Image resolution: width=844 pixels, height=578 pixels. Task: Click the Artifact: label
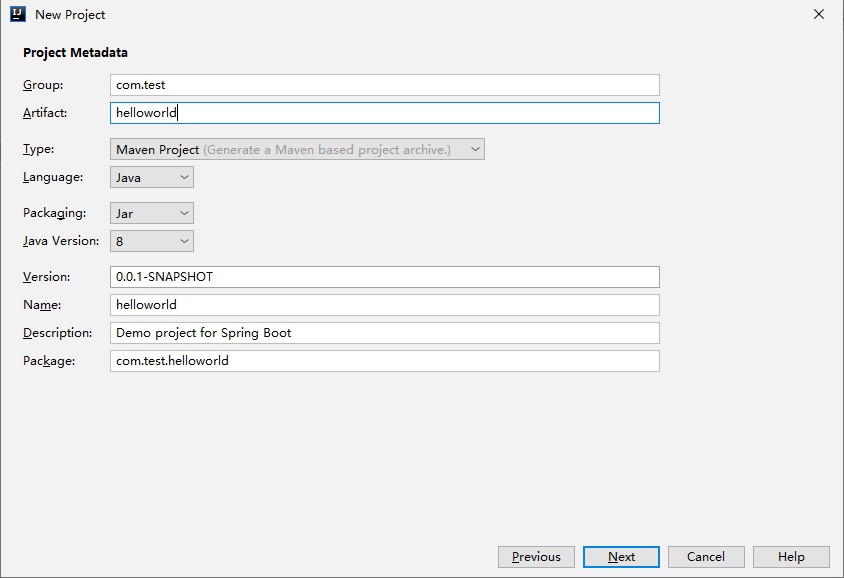click(x=45, y=113)
